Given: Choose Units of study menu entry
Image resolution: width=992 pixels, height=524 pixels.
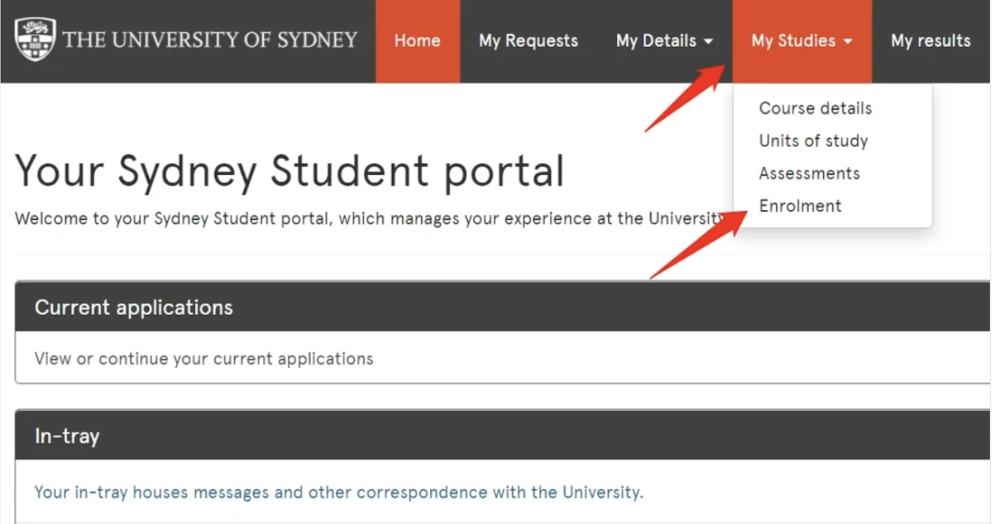Looking at the screenshot, I should 813,141.
